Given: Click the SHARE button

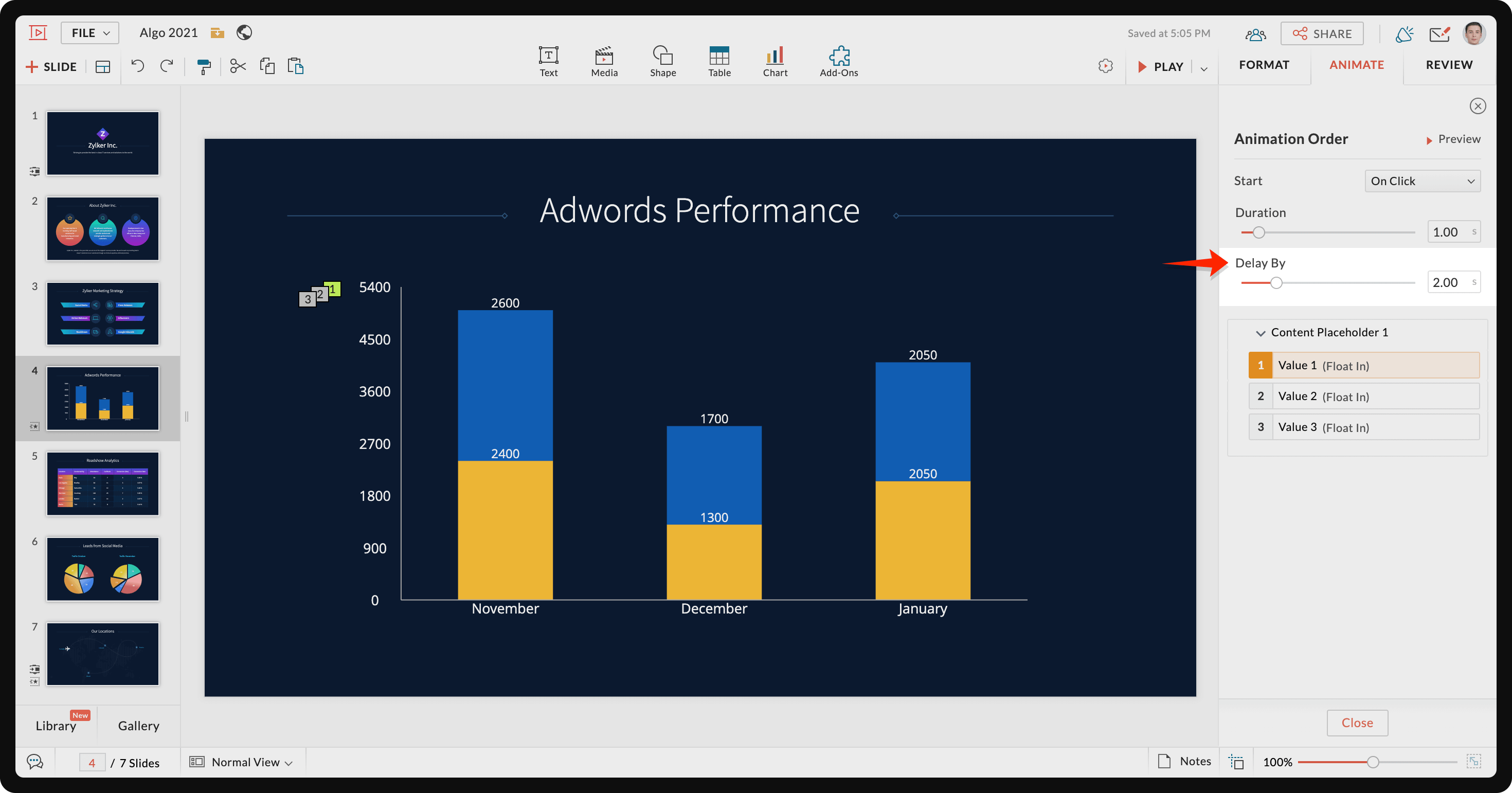Looking at the screenshot, I should click(1322, 33).
